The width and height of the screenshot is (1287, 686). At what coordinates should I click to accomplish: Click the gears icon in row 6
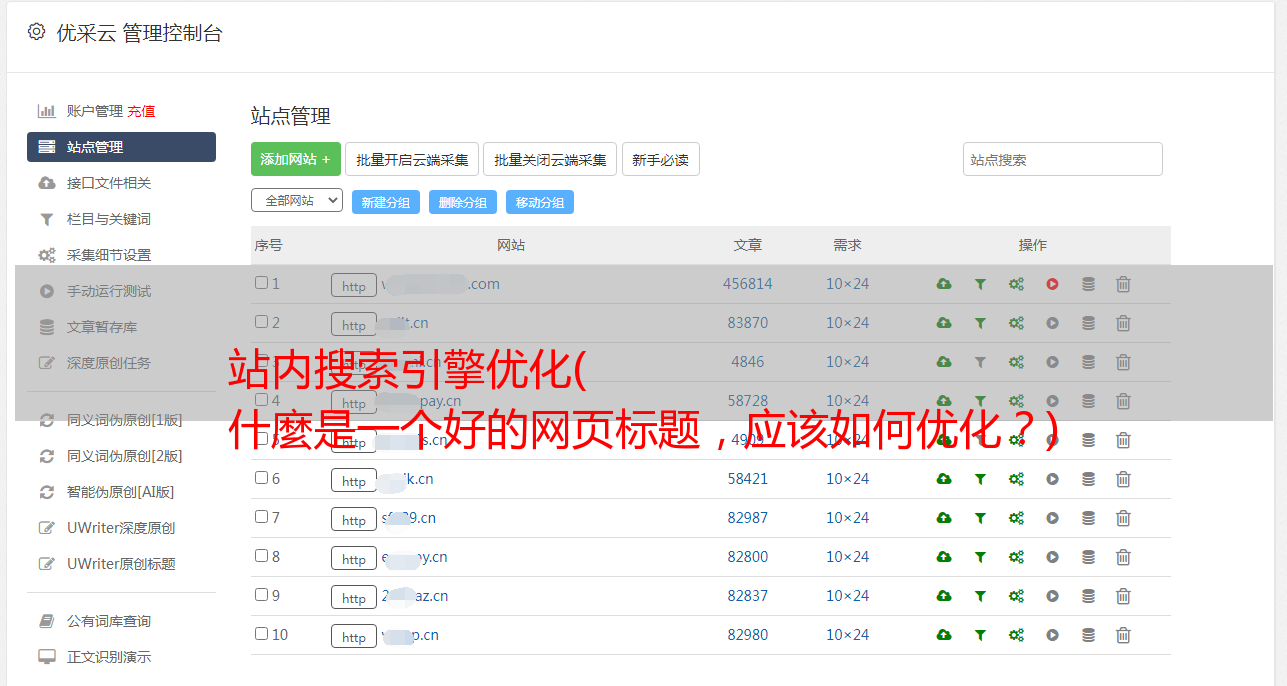(1016, 479)
